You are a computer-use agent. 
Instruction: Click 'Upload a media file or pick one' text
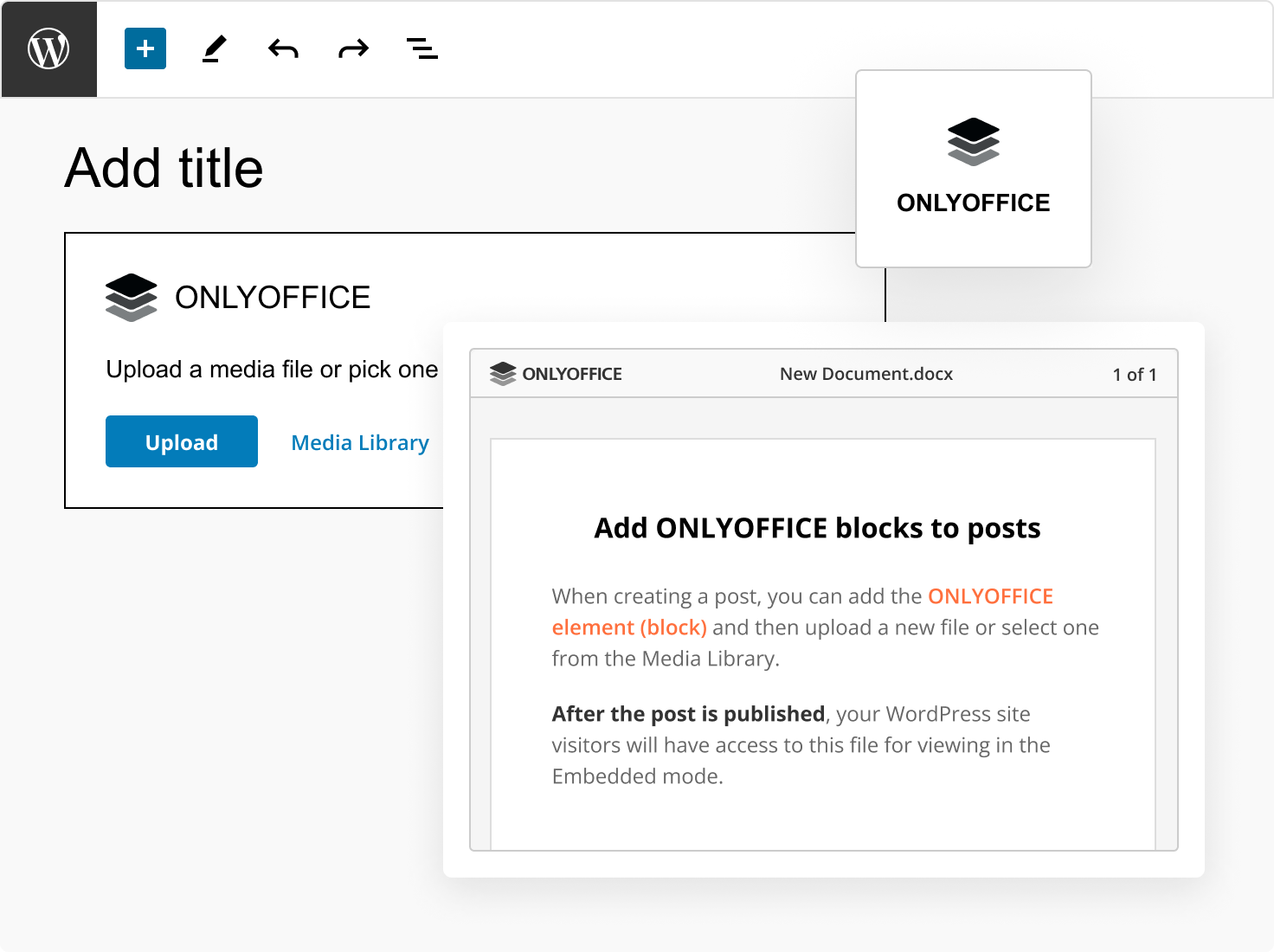272,370
